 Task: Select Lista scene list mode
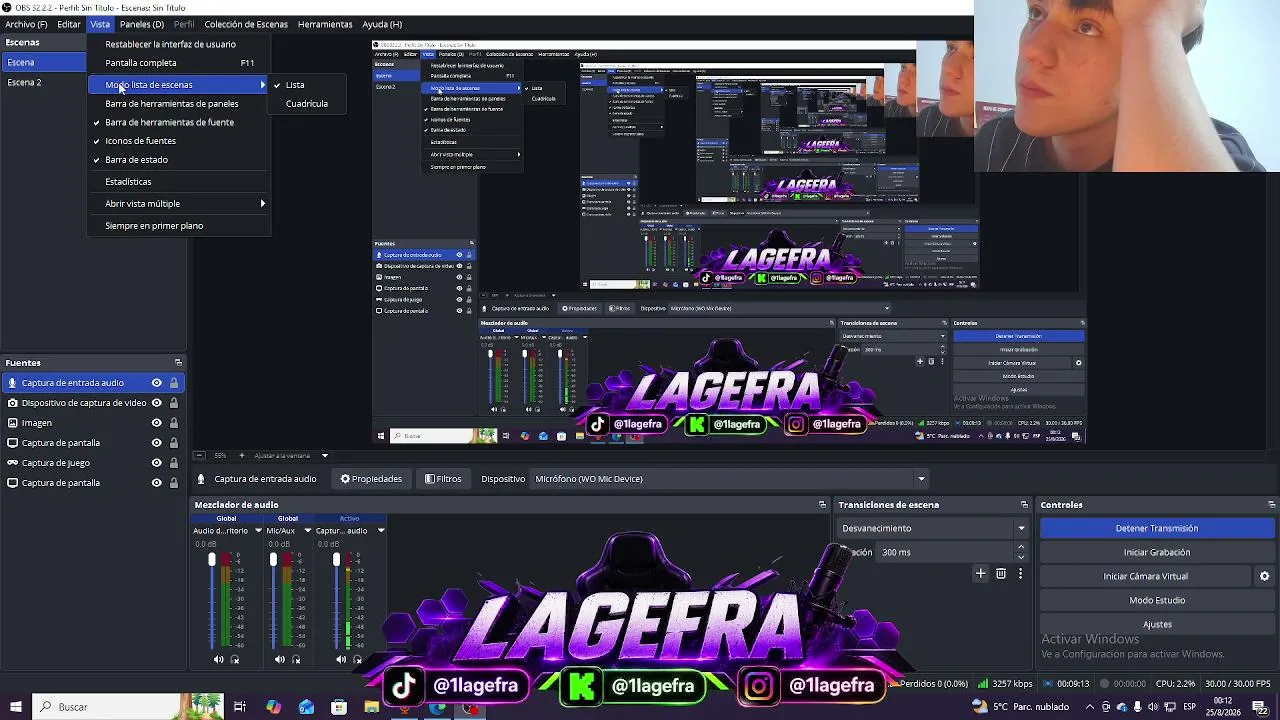[309, 85]
